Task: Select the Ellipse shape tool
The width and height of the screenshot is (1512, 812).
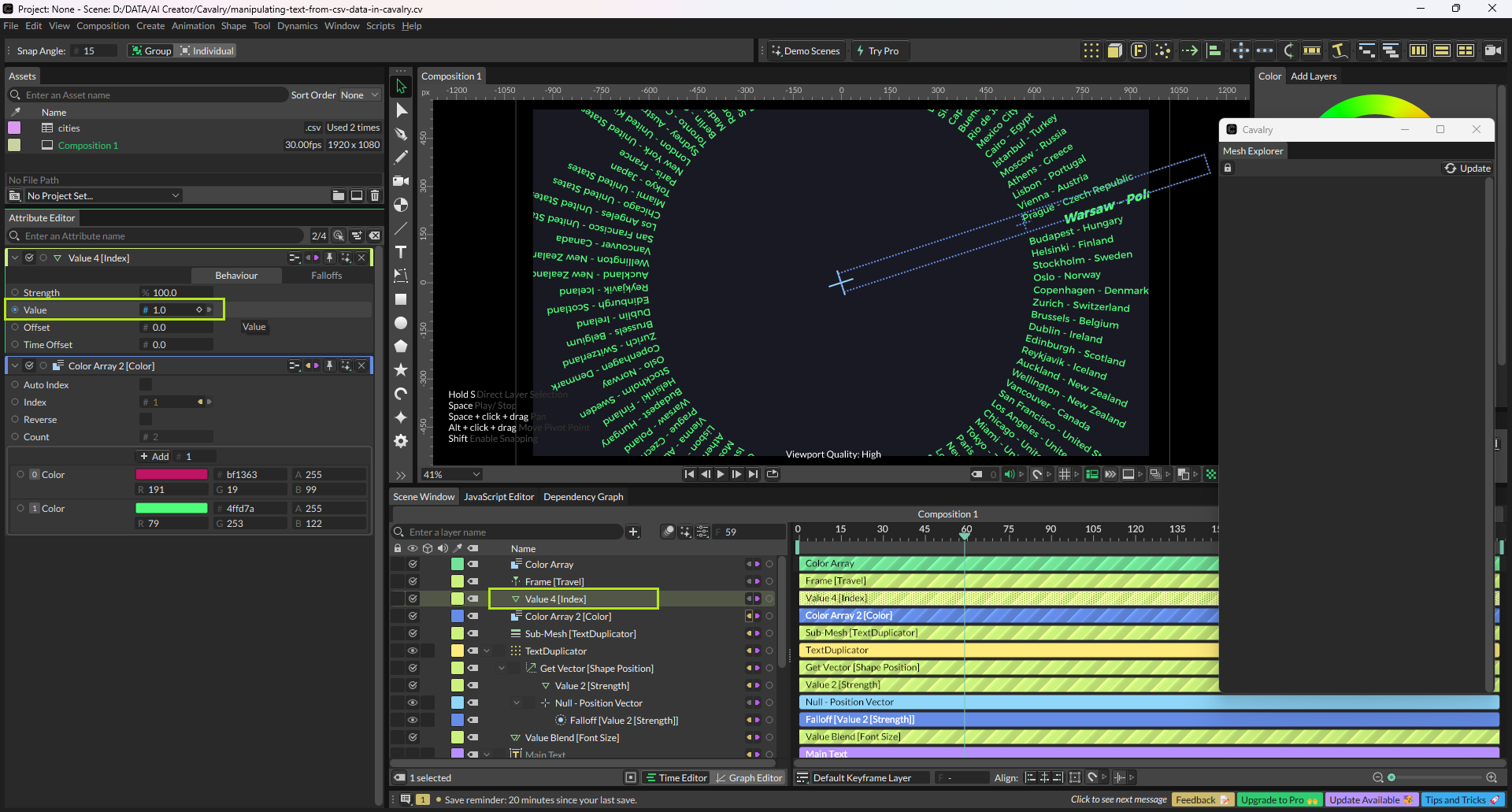Action: coord(401,323)
